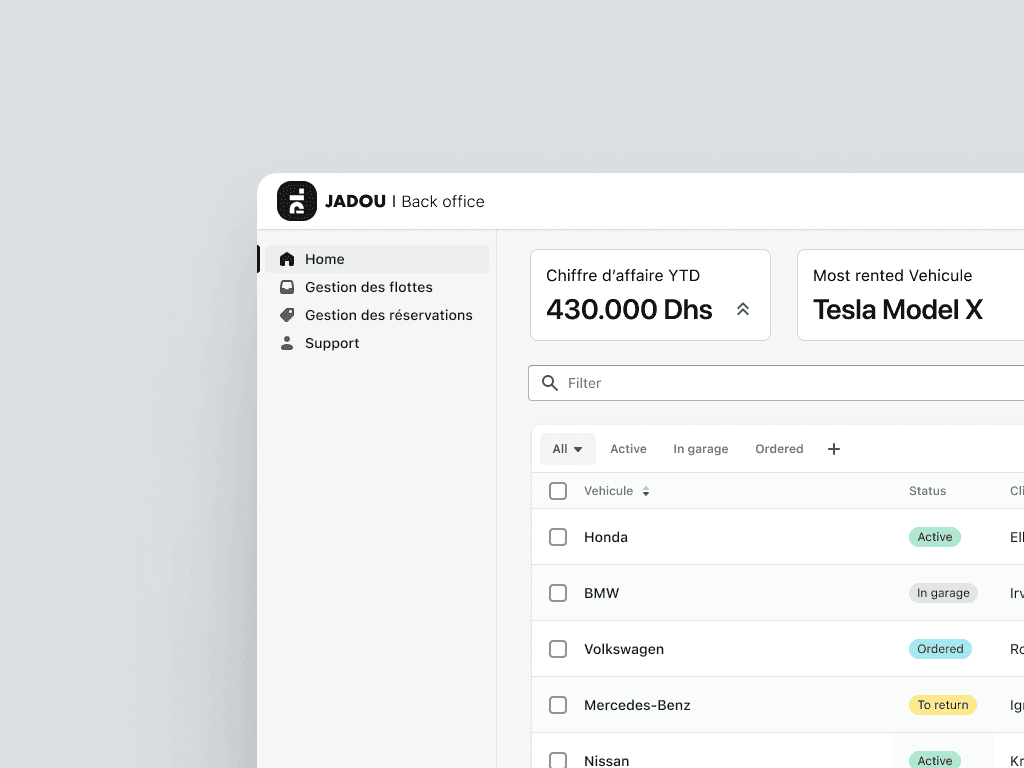Image resolution: width=1024 pixels, height=768 pixels.
Task: Click the Active badge in Honda row
Action: [935, 537]
